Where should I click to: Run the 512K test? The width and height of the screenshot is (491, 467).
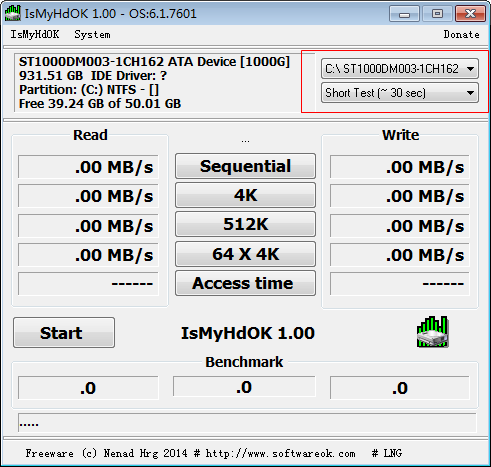click(245, 224)
